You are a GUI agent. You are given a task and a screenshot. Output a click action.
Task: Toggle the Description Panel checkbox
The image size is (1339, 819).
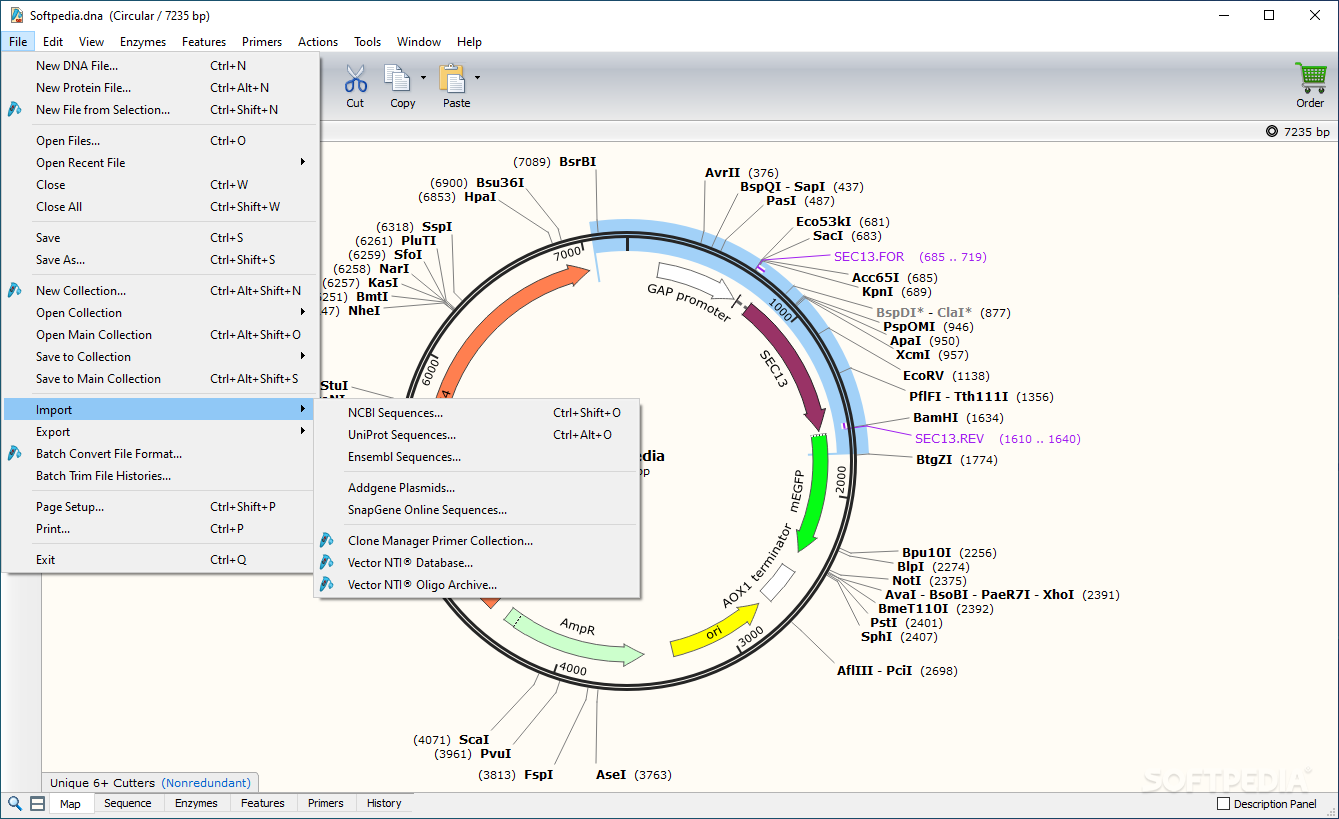pos(1223,804)
